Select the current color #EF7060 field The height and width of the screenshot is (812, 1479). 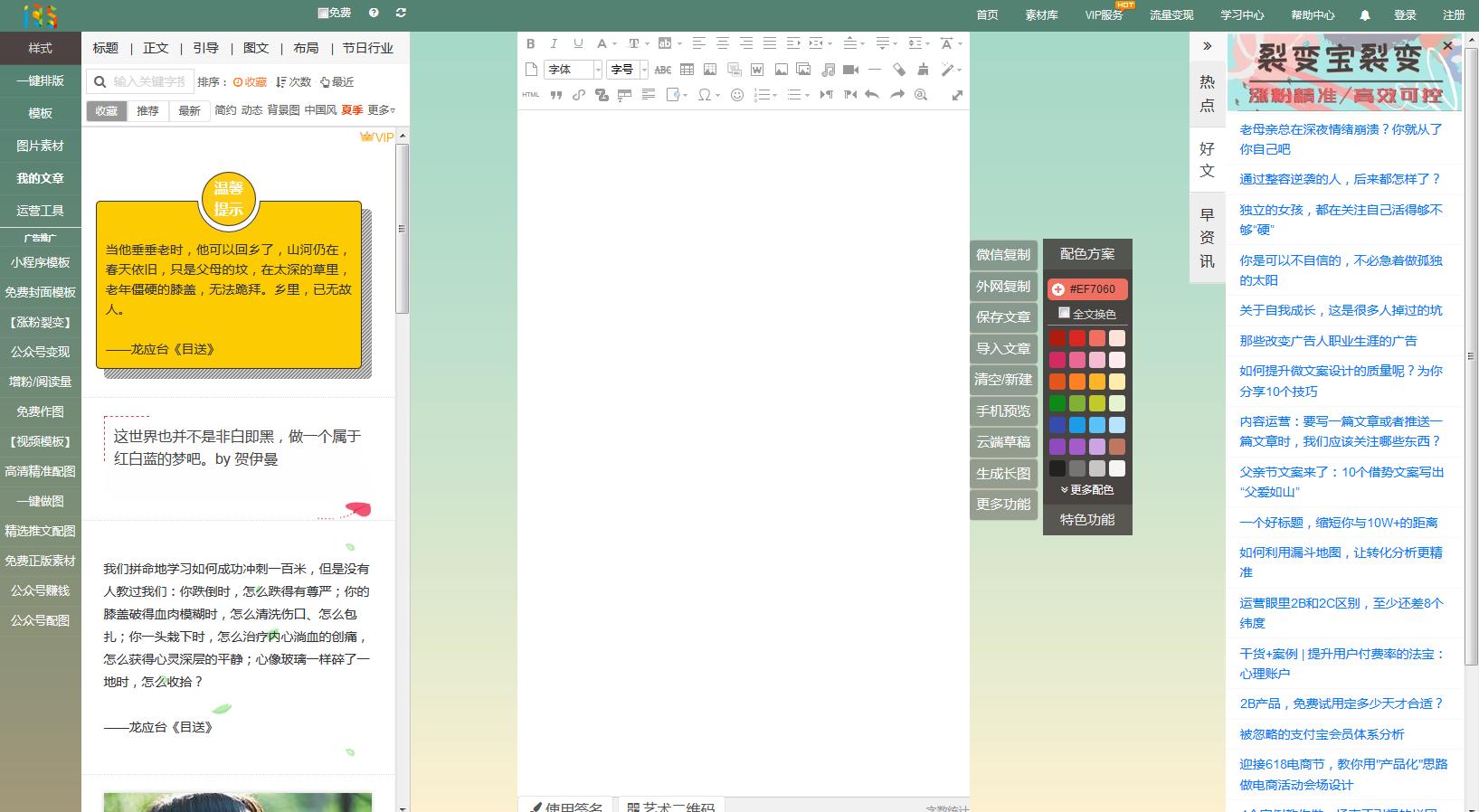tap(1087, 289)
